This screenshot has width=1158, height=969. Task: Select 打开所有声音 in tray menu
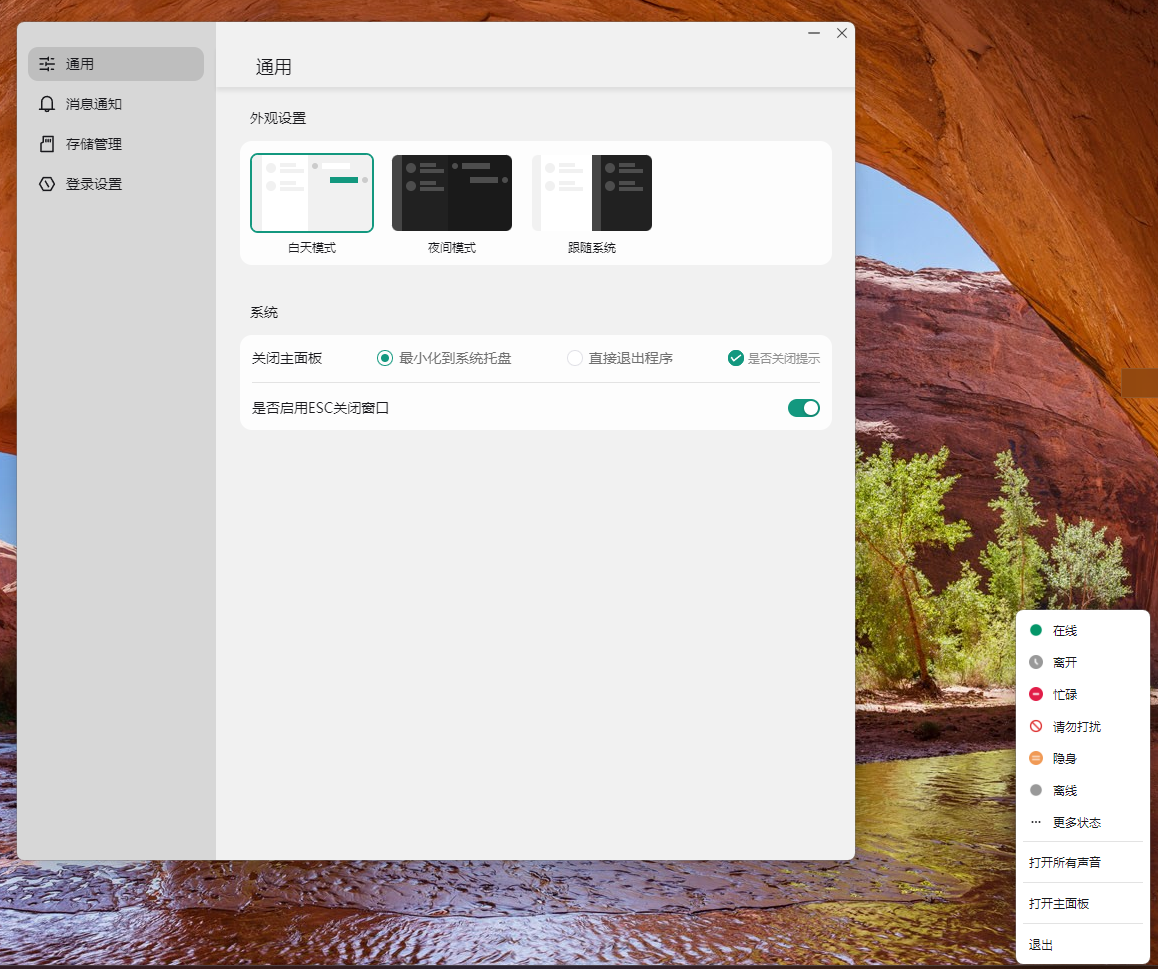[1083, 862]
